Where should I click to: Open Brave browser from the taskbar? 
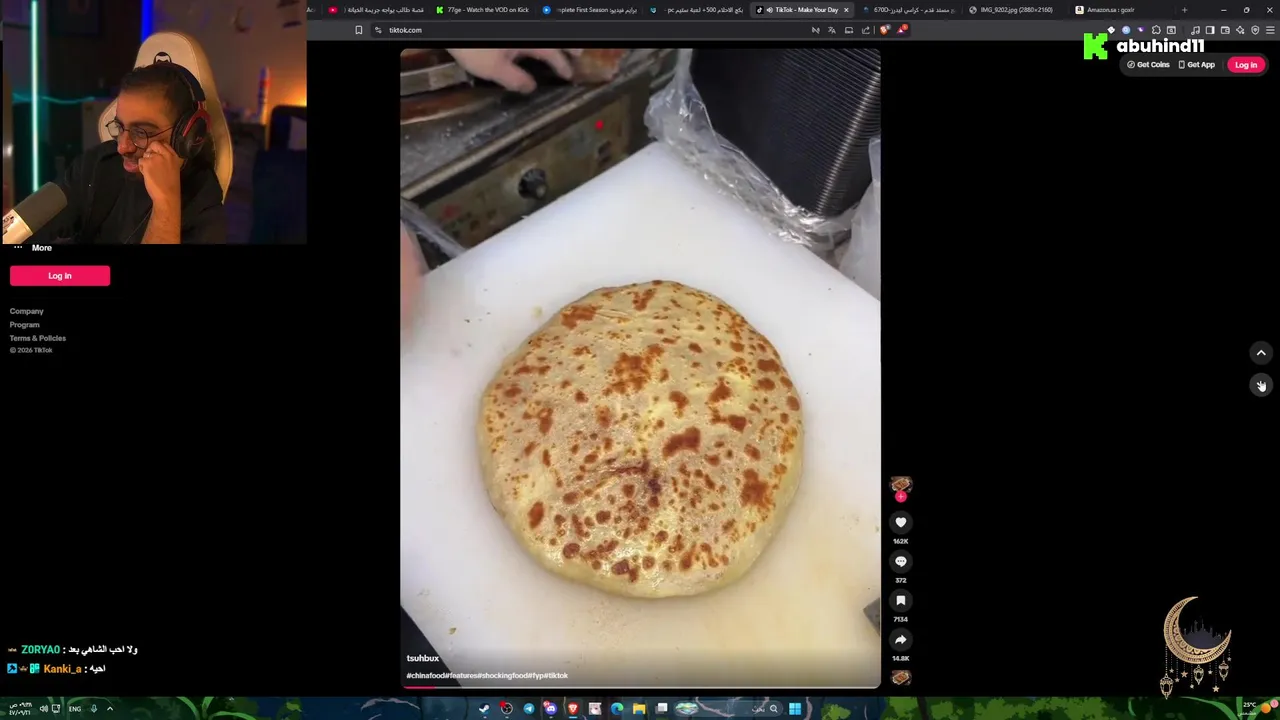[x=572, y=709]
